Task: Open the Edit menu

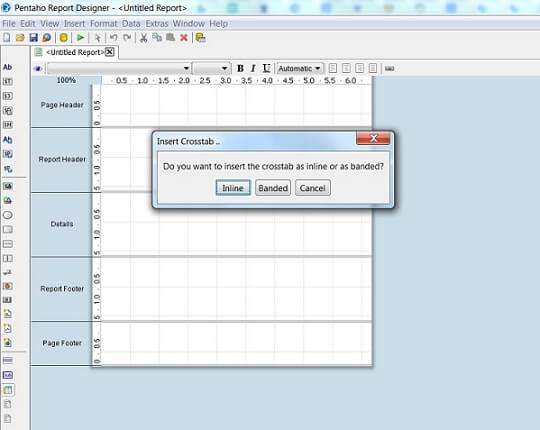Action: [28, 23]
